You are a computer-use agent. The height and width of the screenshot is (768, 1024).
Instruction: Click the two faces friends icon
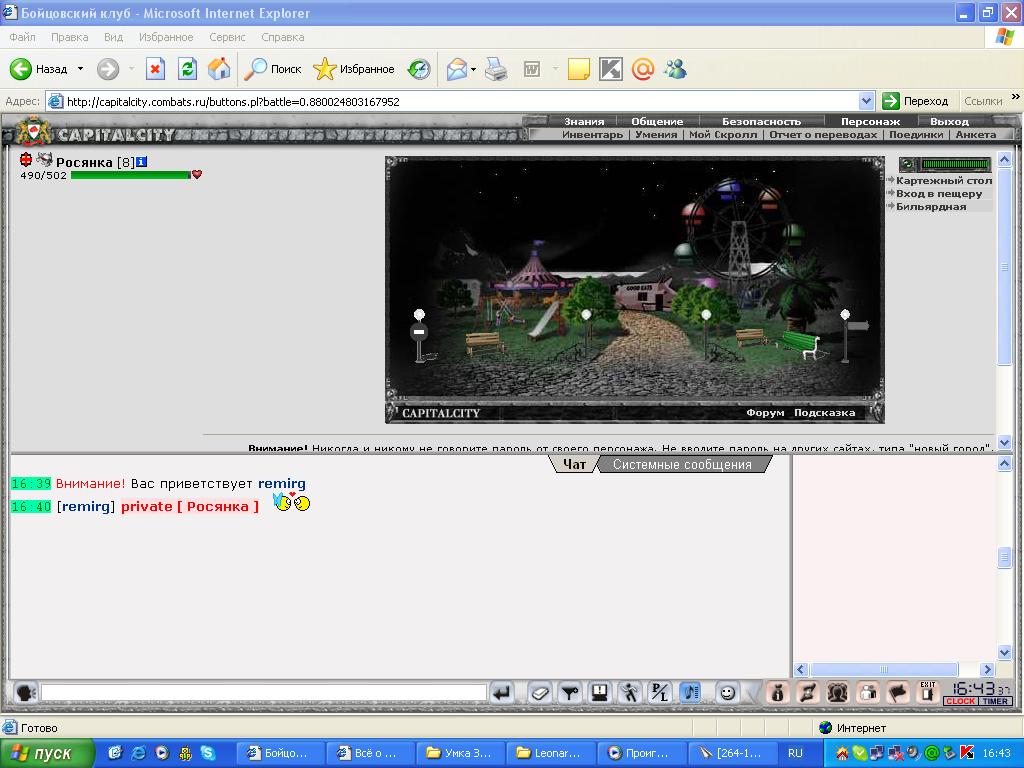(x=837, y=692)
